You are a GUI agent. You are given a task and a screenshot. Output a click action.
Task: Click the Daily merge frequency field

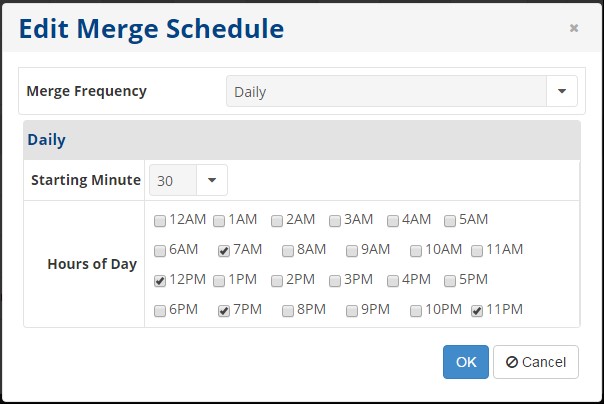coord(386,91)
